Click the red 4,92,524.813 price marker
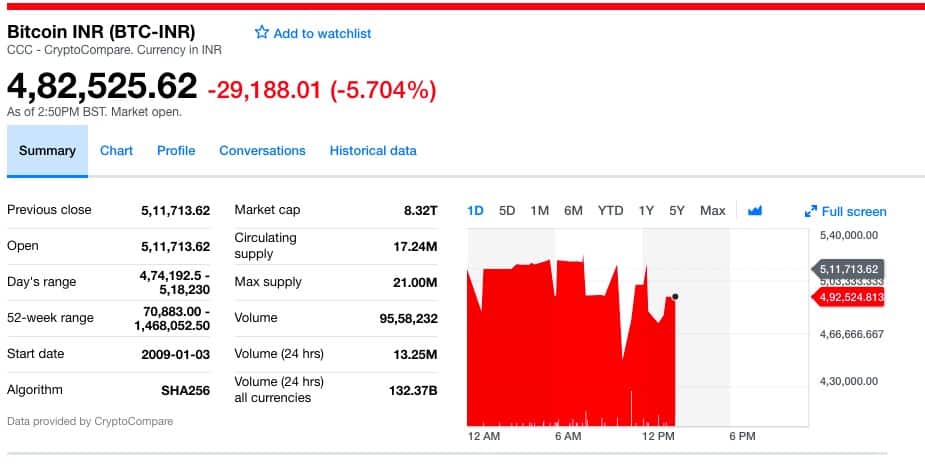Image resolution: width=925 pixels, height=471 pixels. point(848,297)
